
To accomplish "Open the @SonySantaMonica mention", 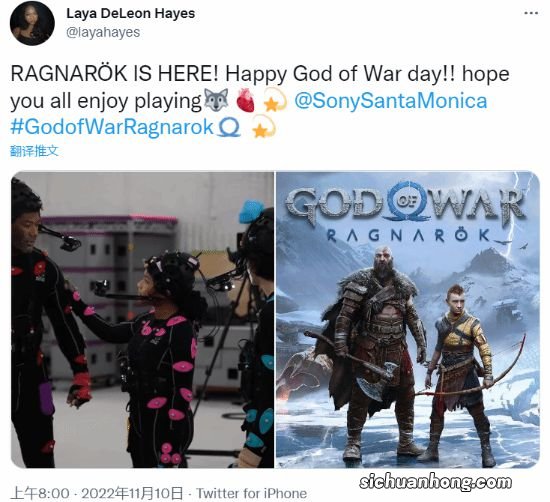I will coord(390,101).
